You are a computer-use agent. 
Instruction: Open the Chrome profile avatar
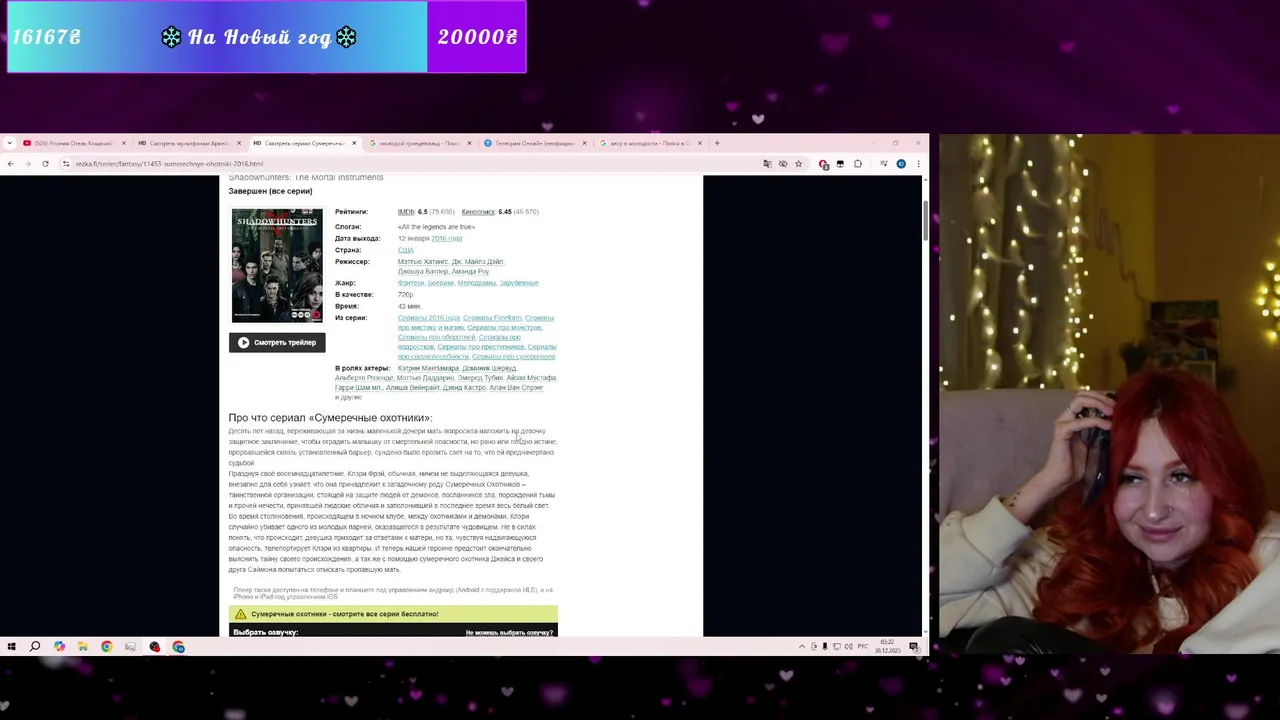pyautogui.click(x=901, y=164)
